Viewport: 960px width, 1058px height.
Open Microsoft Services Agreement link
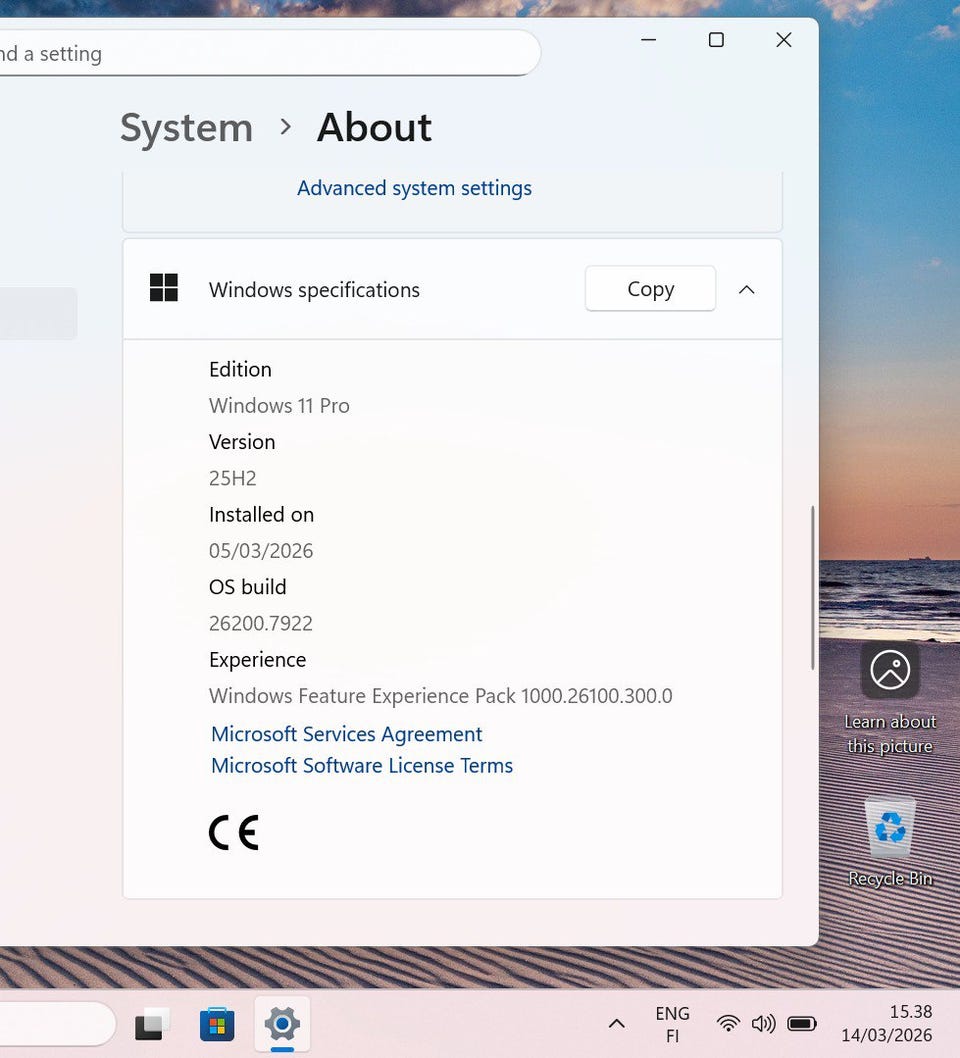click(347, 734)
